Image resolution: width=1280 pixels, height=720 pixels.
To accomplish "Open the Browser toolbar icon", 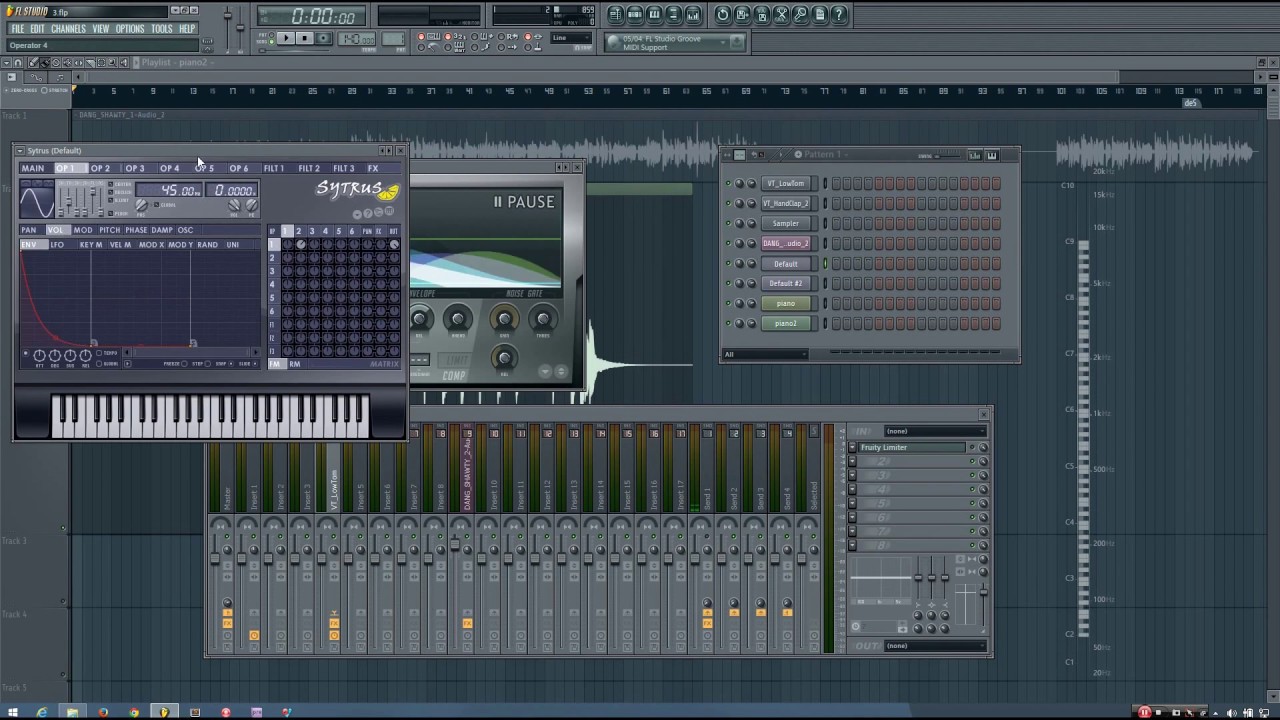I will tap(673, 14).
